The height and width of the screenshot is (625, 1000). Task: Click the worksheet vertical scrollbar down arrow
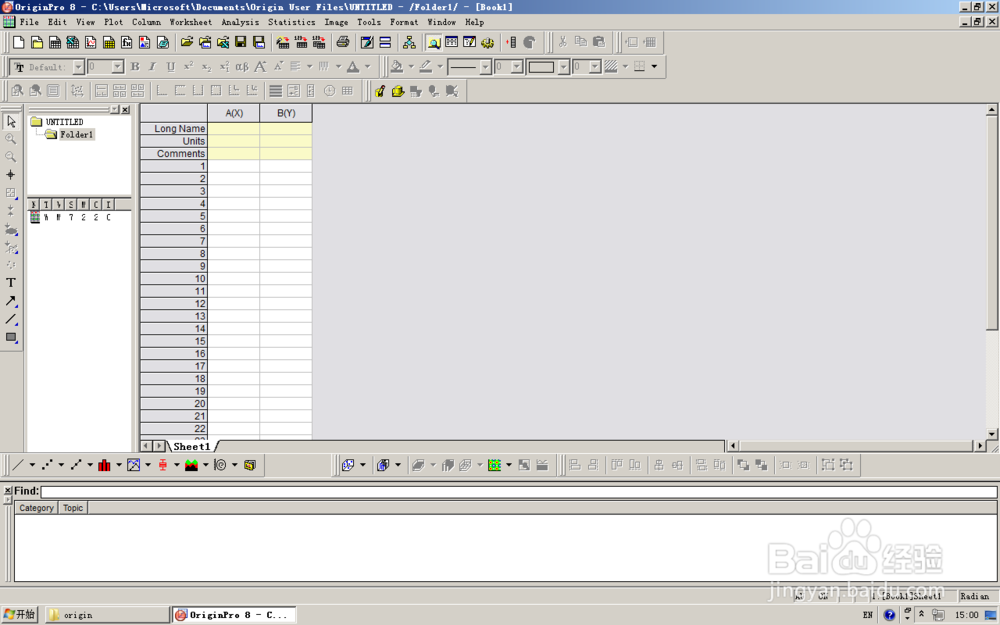992,434
